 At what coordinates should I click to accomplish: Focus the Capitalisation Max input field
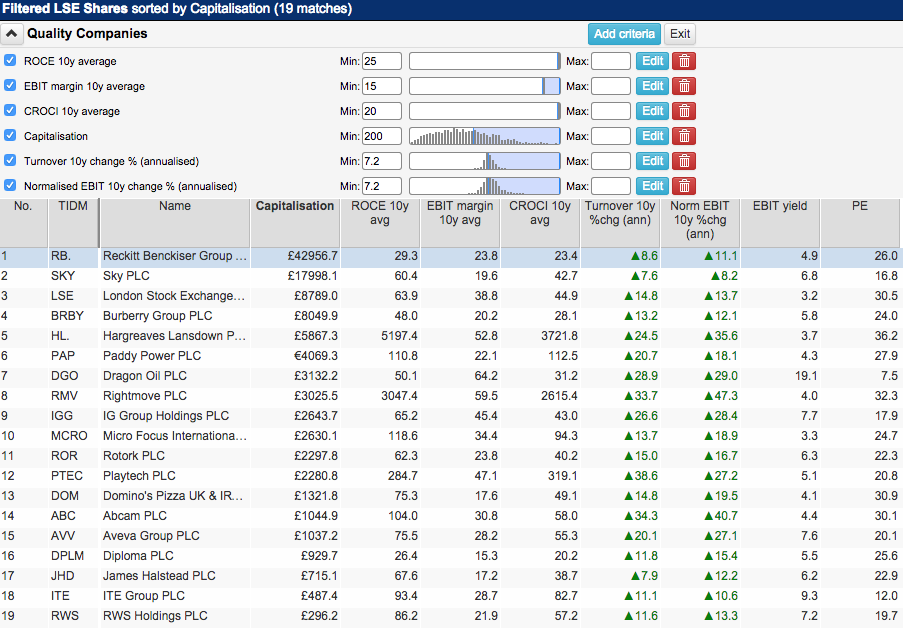611,136
